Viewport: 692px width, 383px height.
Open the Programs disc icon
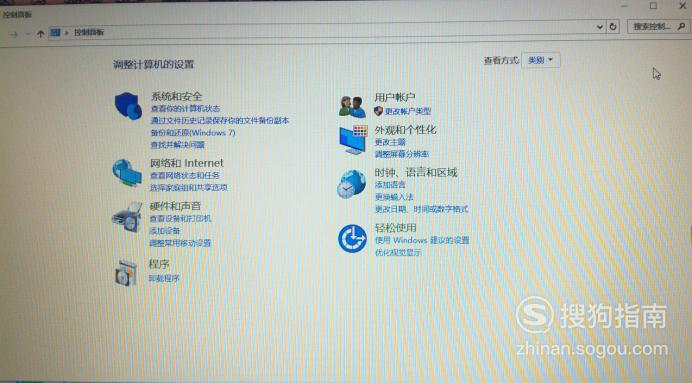click(x=126, y=273)
